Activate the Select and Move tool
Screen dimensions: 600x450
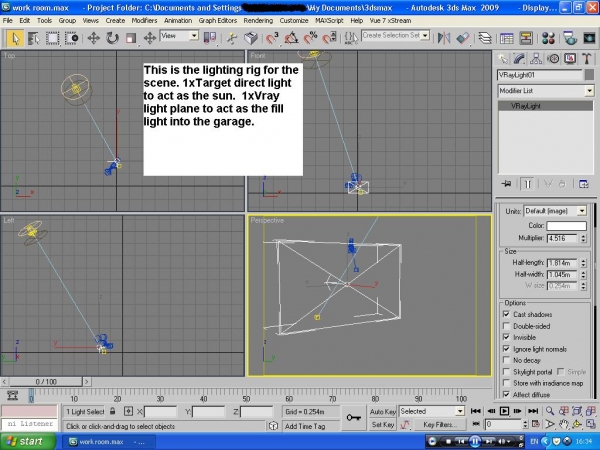[93, 38]
